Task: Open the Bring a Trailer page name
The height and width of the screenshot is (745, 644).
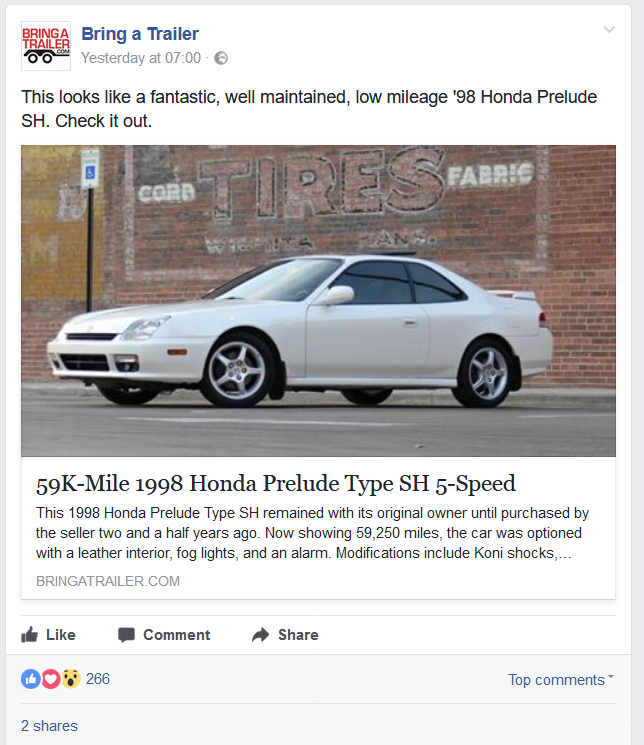Action: click(x=140, y=34)
